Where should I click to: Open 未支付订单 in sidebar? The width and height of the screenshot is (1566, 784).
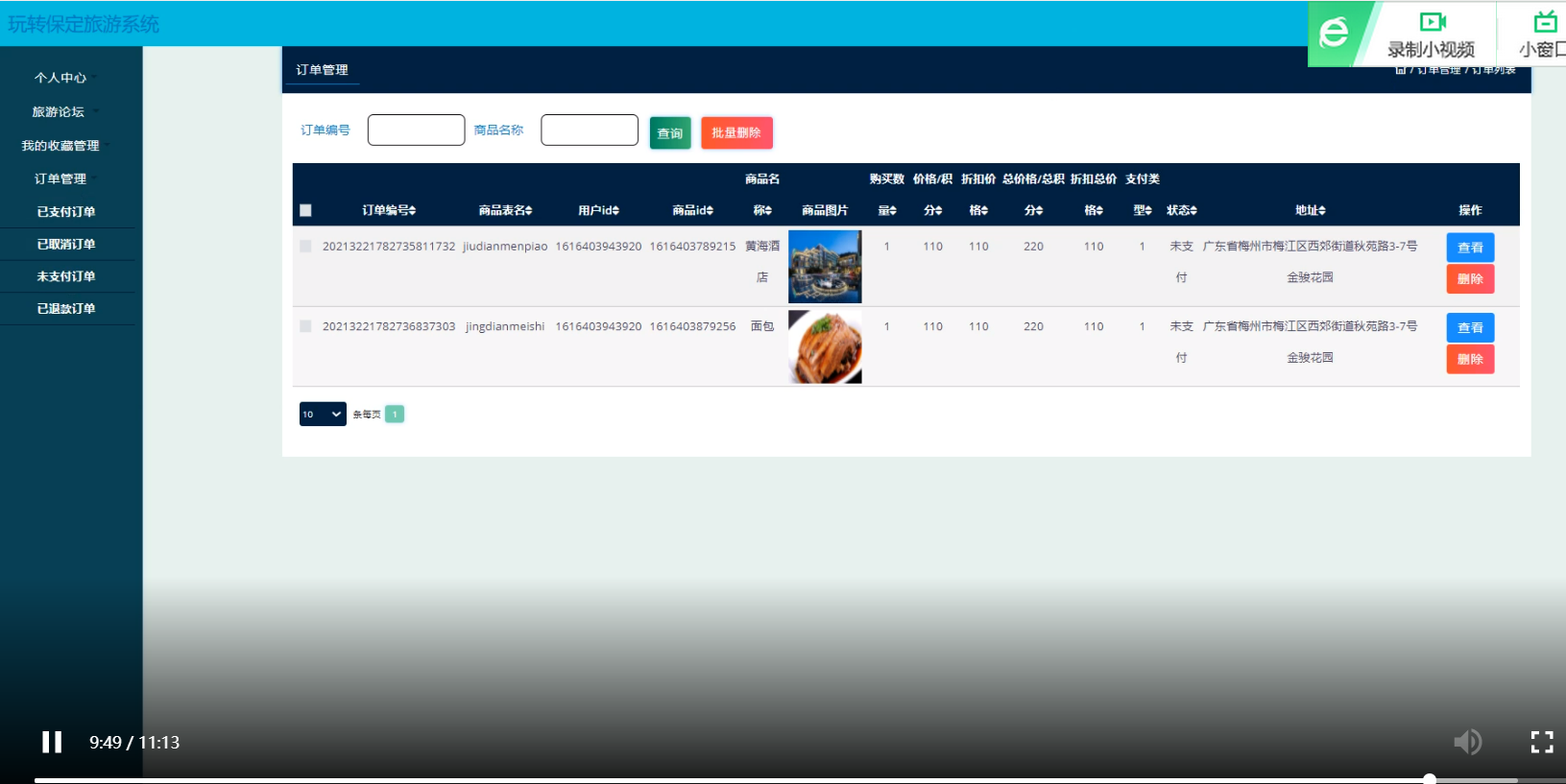click(66, 276)
